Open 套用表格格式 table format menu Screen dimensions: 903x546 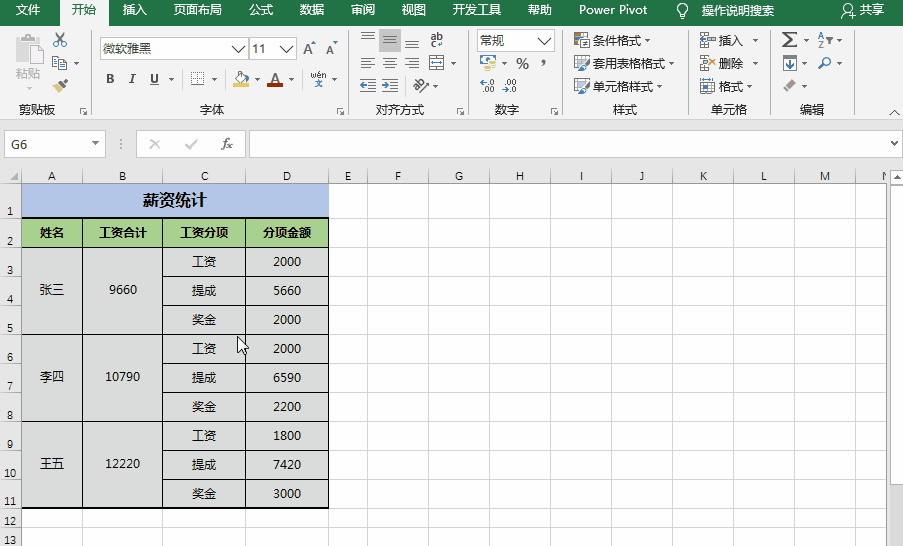click(x=624, y=63)
